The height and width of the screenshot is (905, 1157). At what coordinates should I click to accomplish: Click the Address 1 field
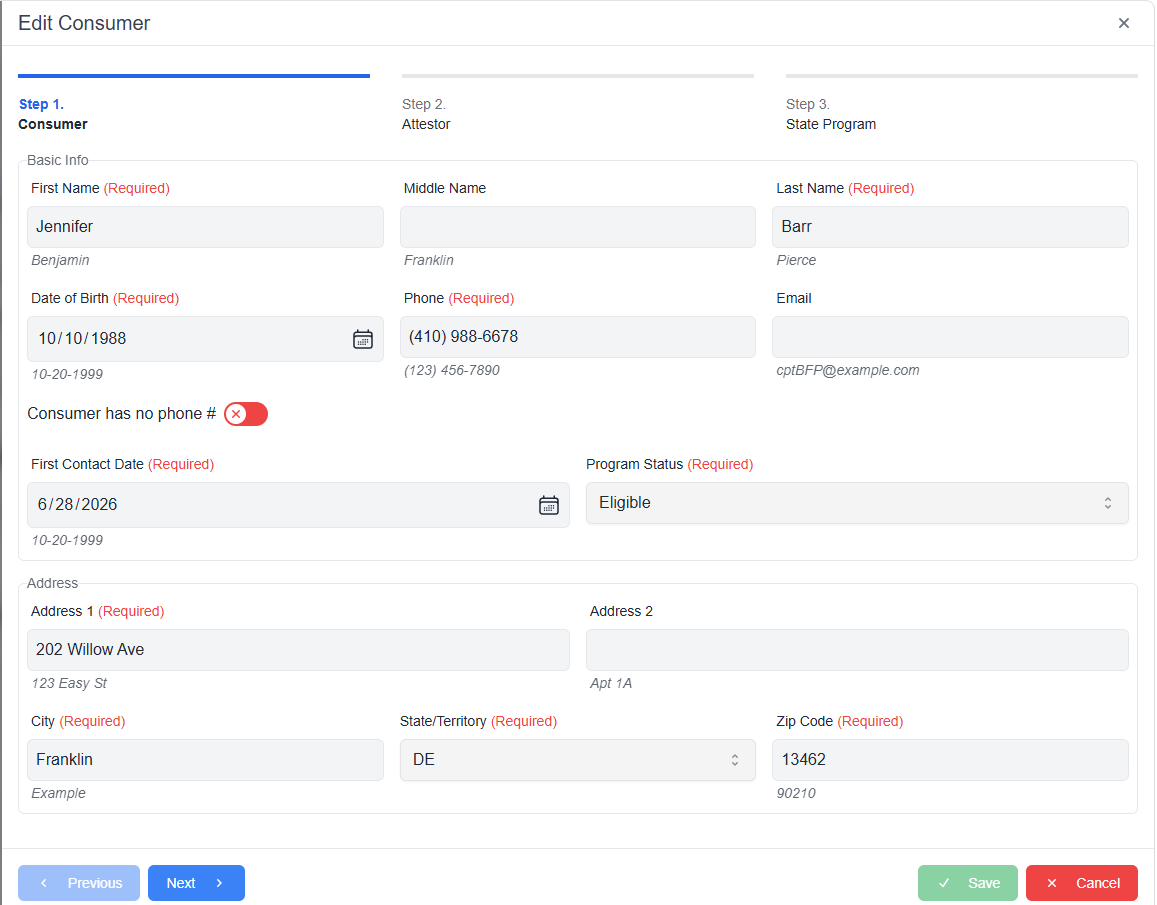coord(298,650)
